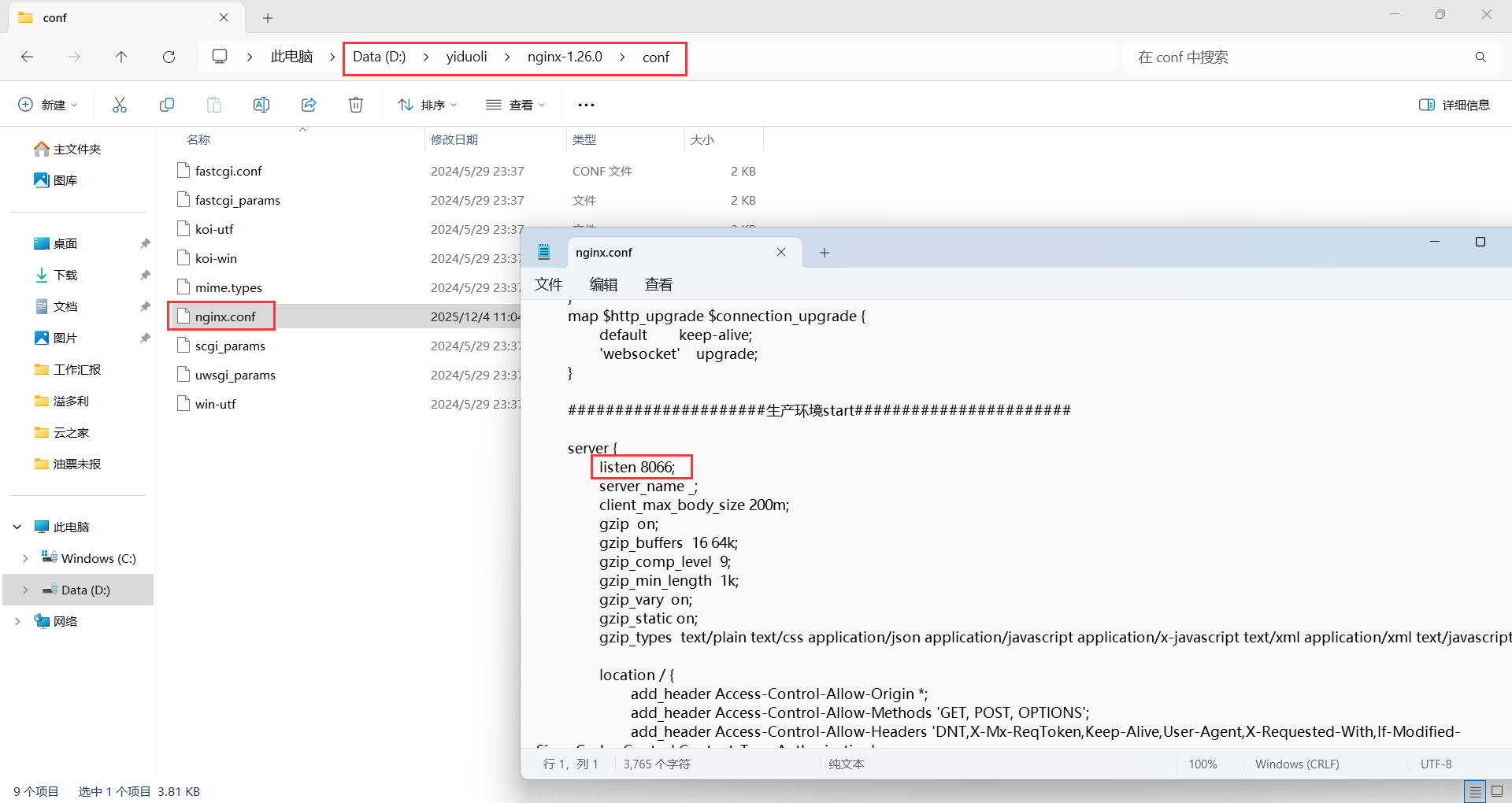Screen dimensions: 1512x803
Task: Select the mime.types file icon
Action: [x=183, y=287]
